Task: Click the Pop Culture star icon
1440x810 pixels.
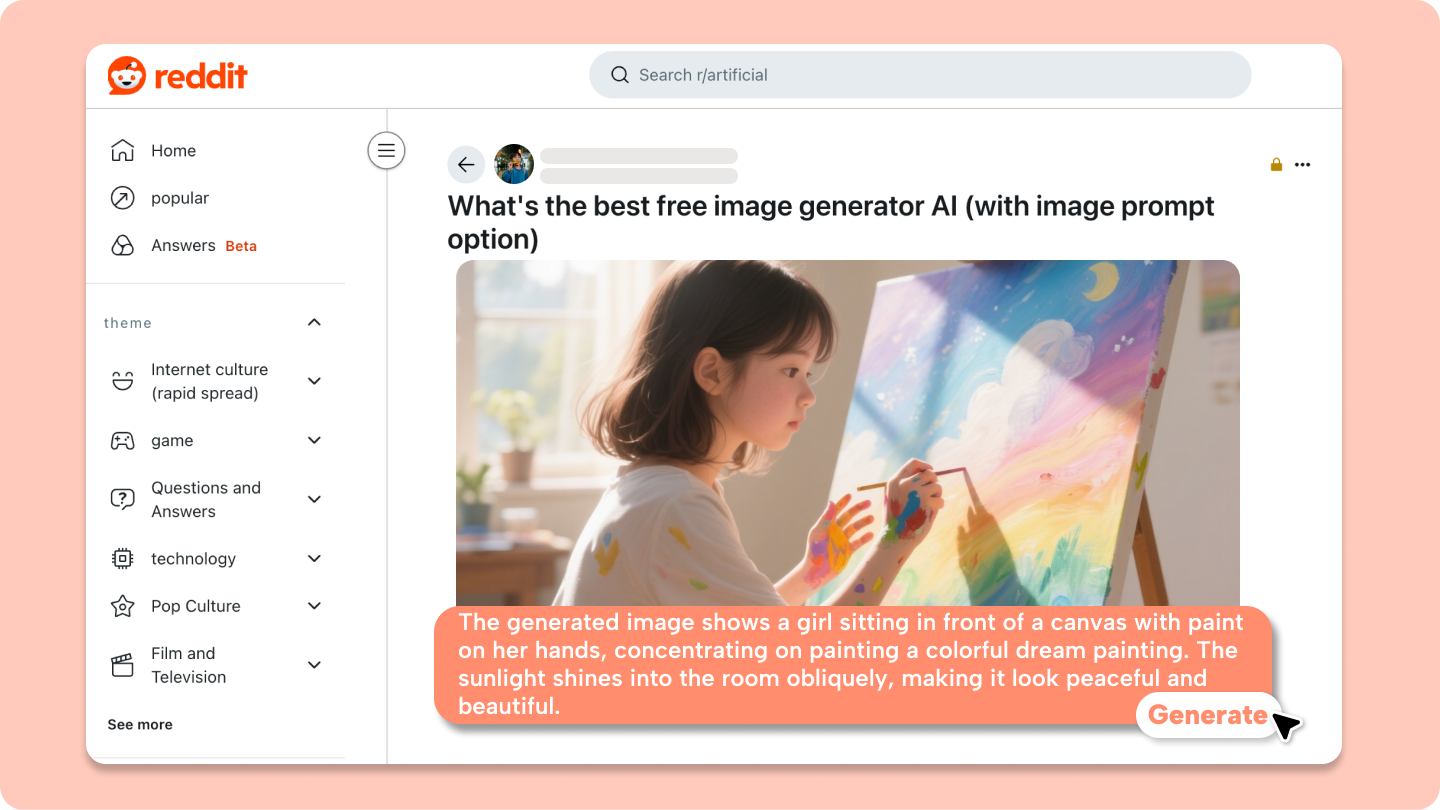Action: pyautogui.click(x=121, y=606)
